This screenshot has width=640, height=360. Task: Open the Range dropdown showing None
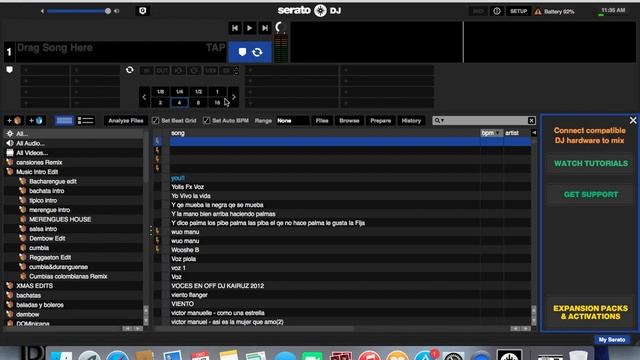tap(292, 120)
